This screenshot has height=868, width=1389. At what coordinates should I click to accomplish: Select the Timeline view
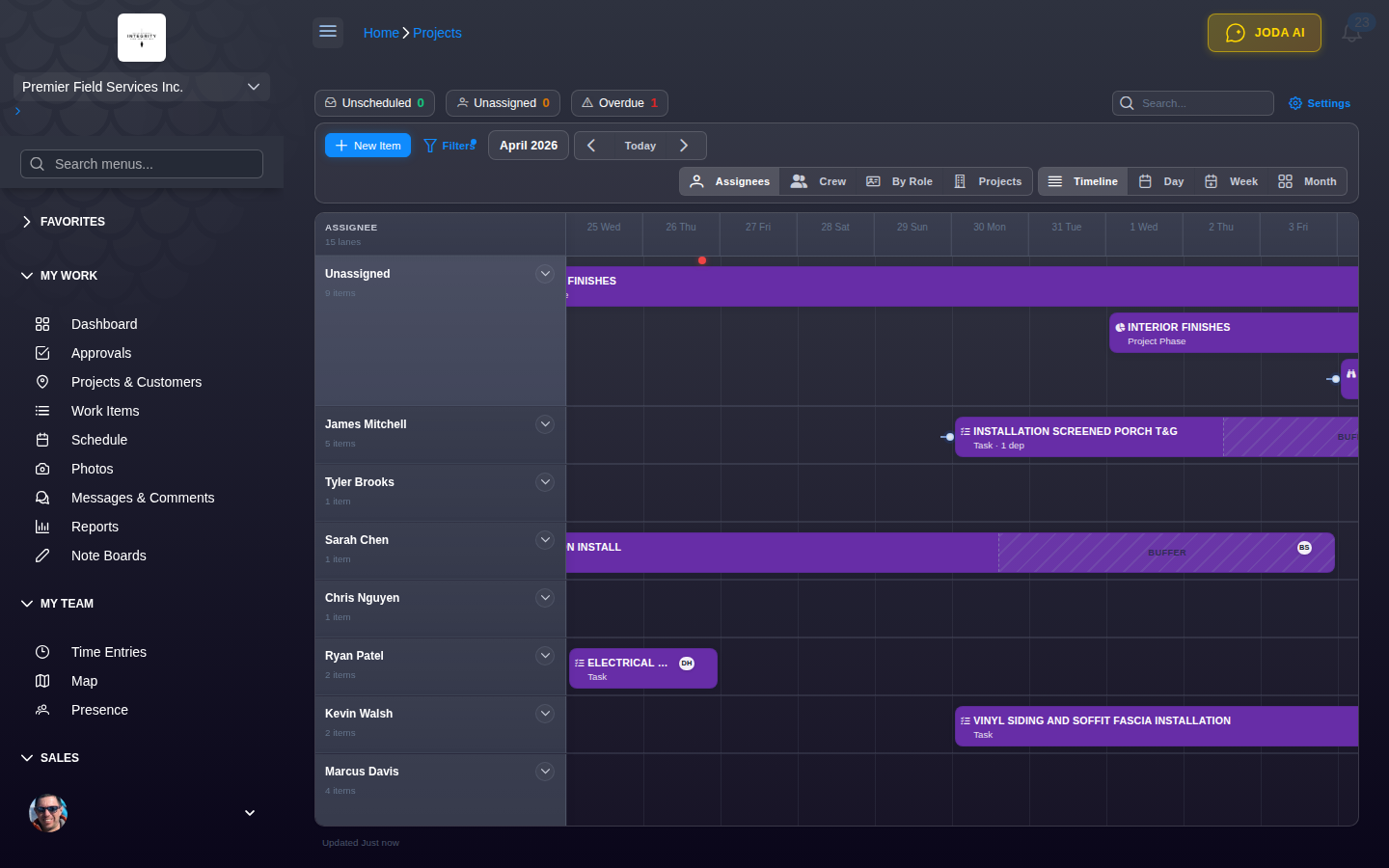tap(1082, 181)
